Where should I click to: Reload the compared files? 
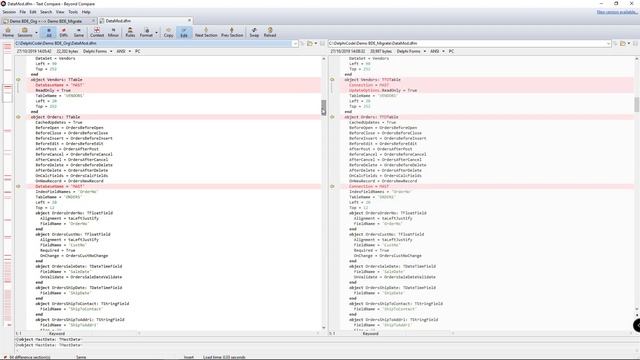(x=270, y=32)
